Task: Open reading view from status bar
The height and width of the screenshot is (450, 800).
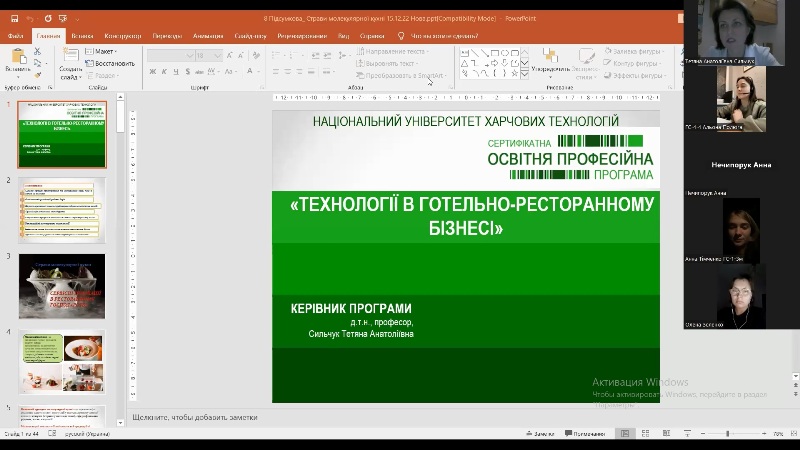Action: pos(667,434)
